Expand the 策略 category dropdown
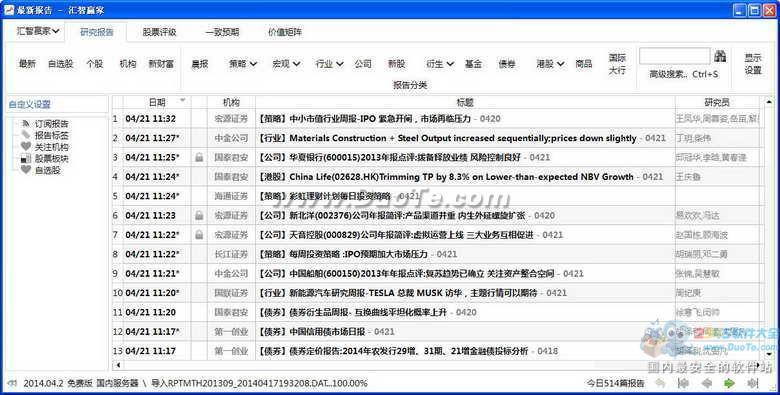The height and width of the screenshot is (395, 780). coord(243,64)
